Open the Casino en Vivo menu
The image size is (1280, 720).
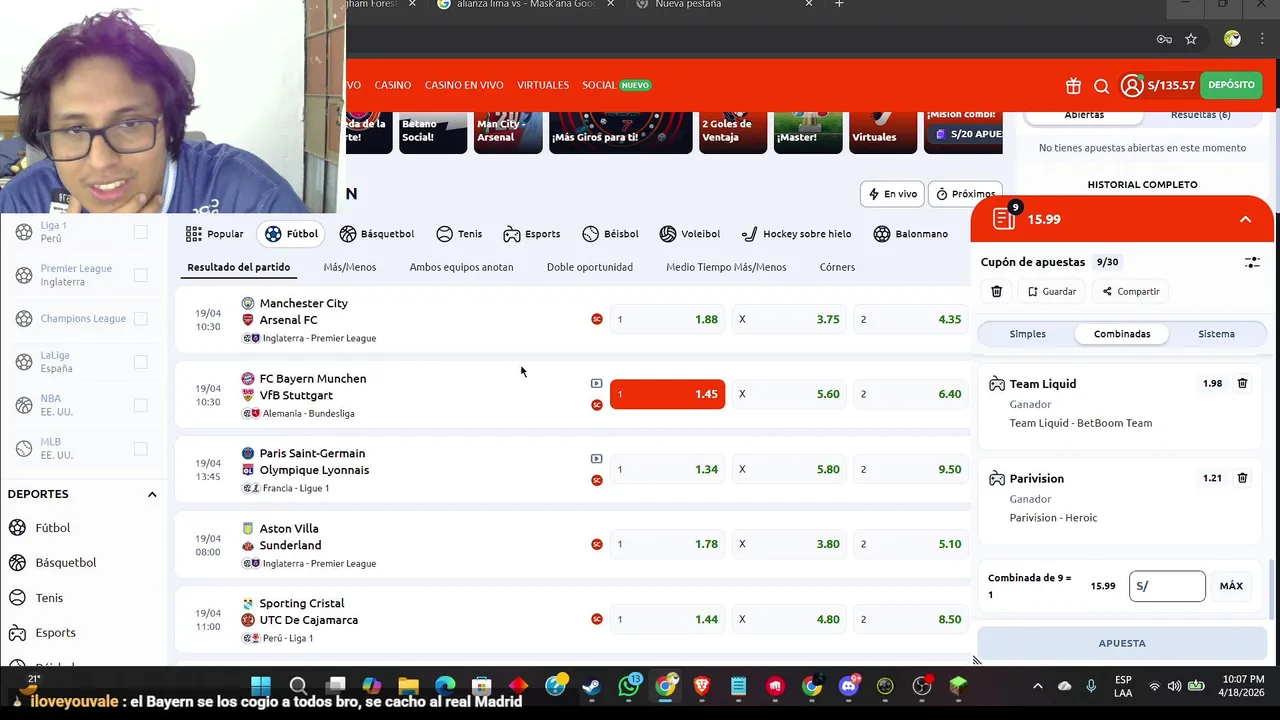464,85
